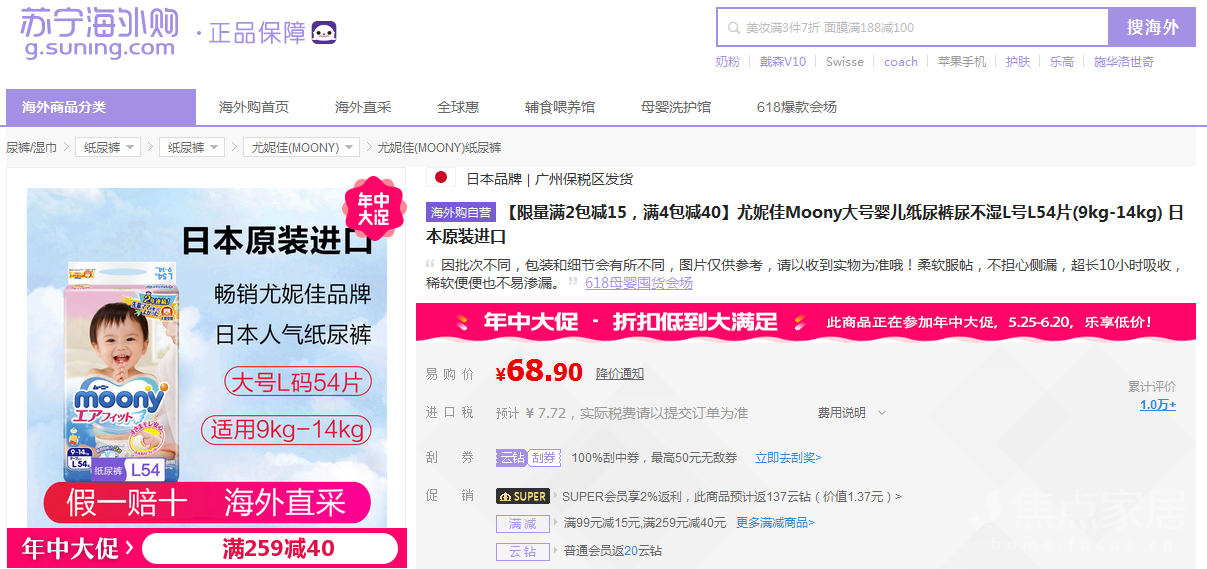This screenshot has width=1207, height=569.
Task: Open the 海外商品分类 category menu
Action: 101,107
